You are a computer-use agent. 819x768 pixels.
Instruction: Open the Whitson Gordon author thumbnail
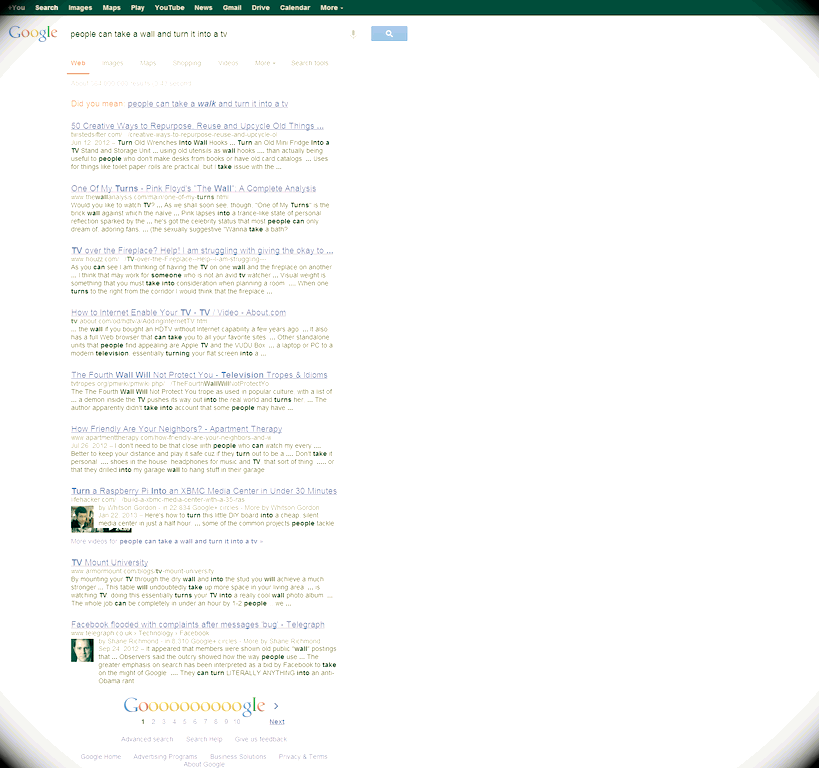(x=83, y=519)
